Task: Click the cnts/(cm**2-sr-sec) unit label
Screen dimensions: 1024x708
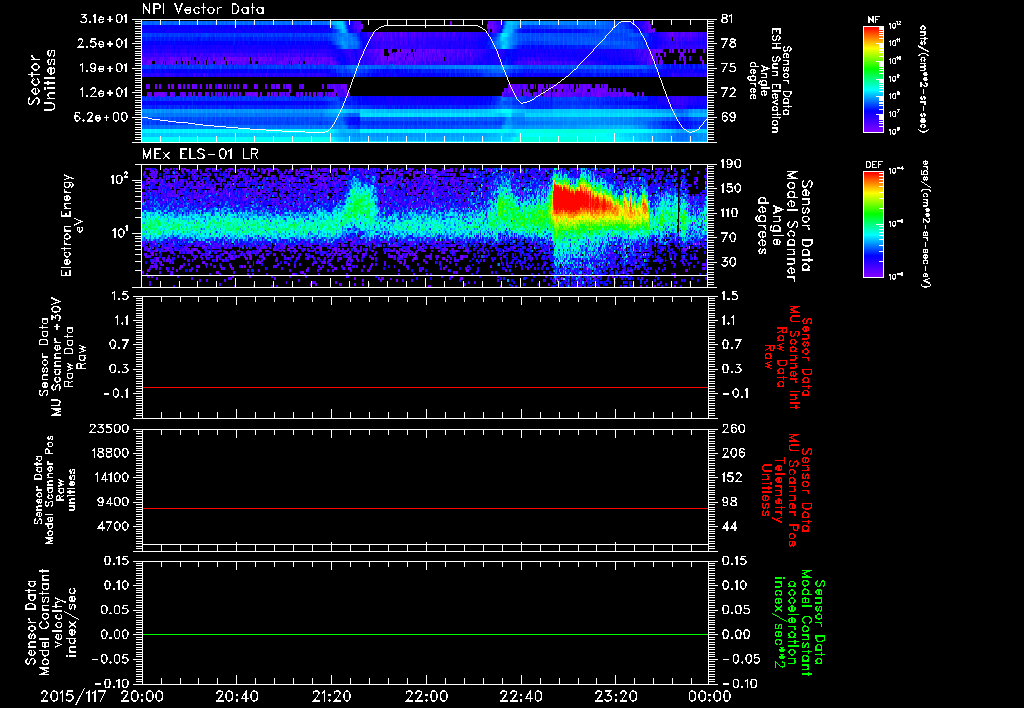Action: coord(923,78)
